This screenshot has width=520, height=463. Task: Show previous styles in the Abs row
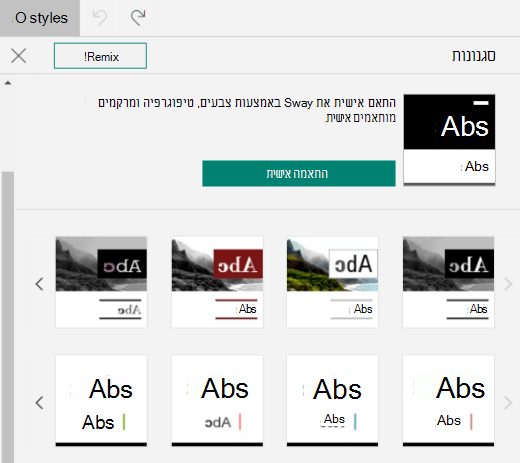tap(39, 403)
